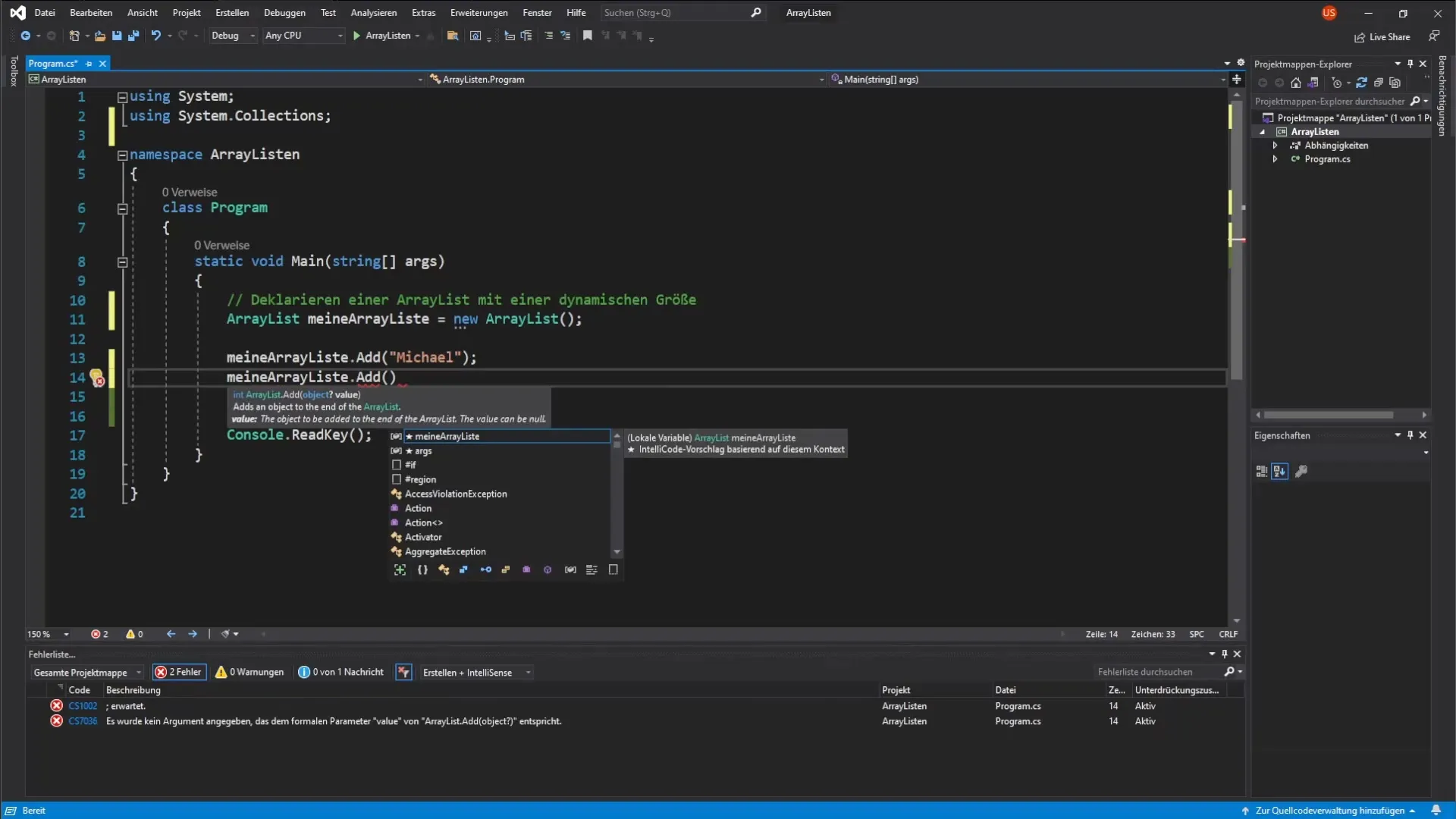
Task: Open the Datei menu
Action: click(45, 12)
